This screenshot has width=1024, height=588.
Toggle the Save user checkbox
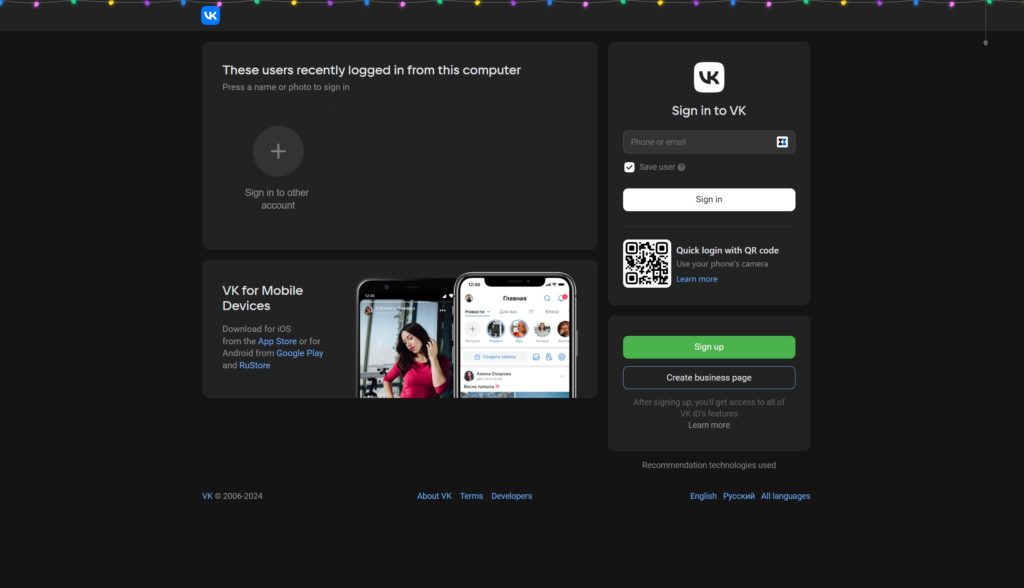click(629, 167)
